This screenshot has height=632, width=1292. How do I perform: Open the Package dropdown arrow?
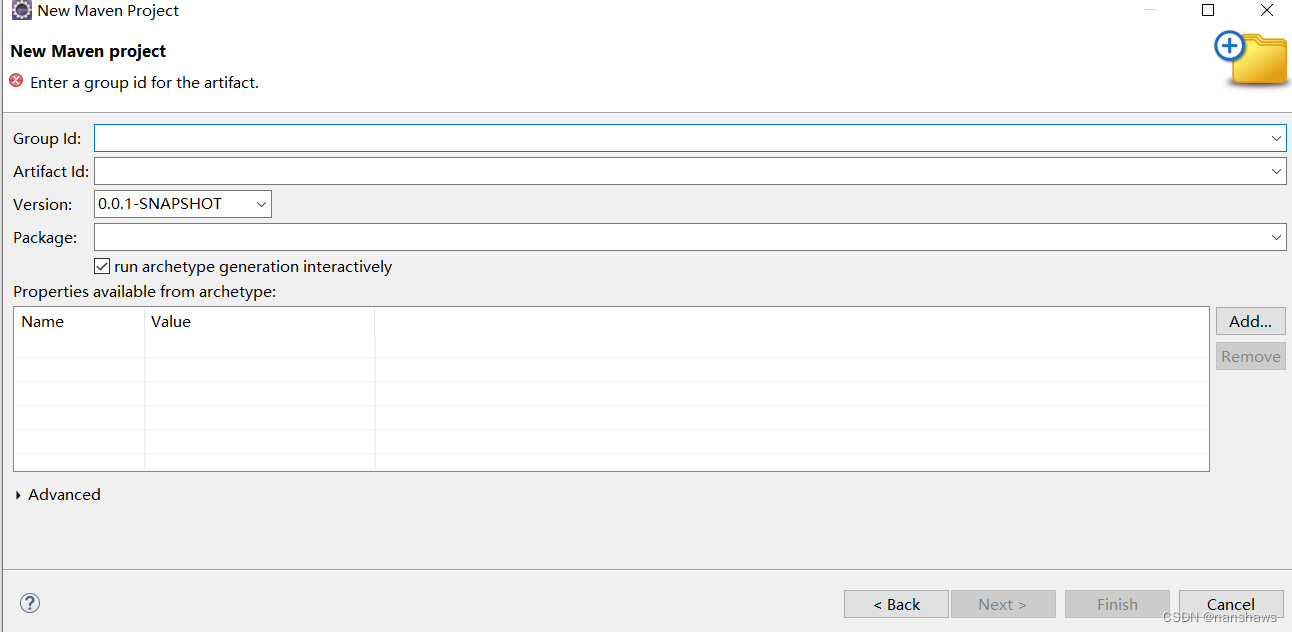(1276, 238)
